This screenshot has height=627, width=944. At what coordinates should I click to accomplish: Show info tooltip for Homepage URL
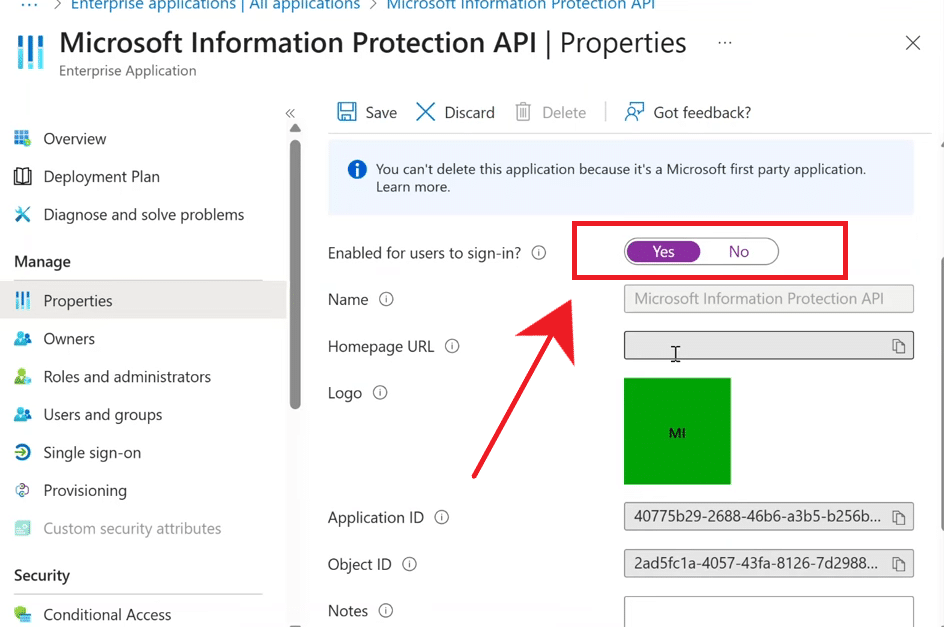pos(452,346)
